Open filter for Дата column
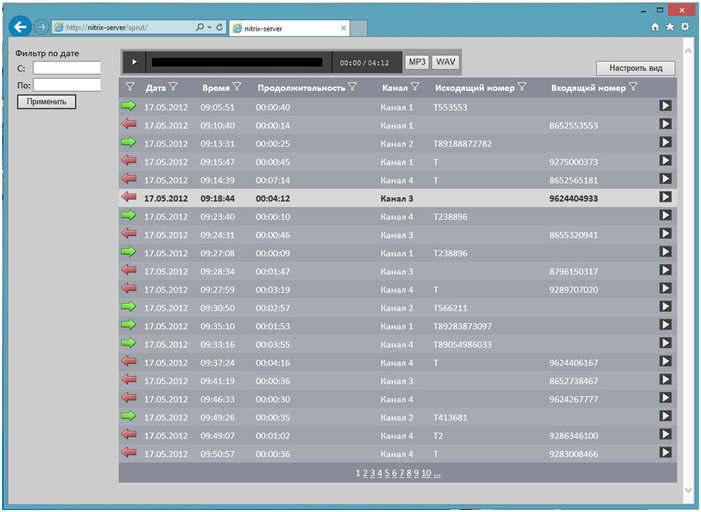The height and width of the screenshot is (512, 701). pos(173,87)
